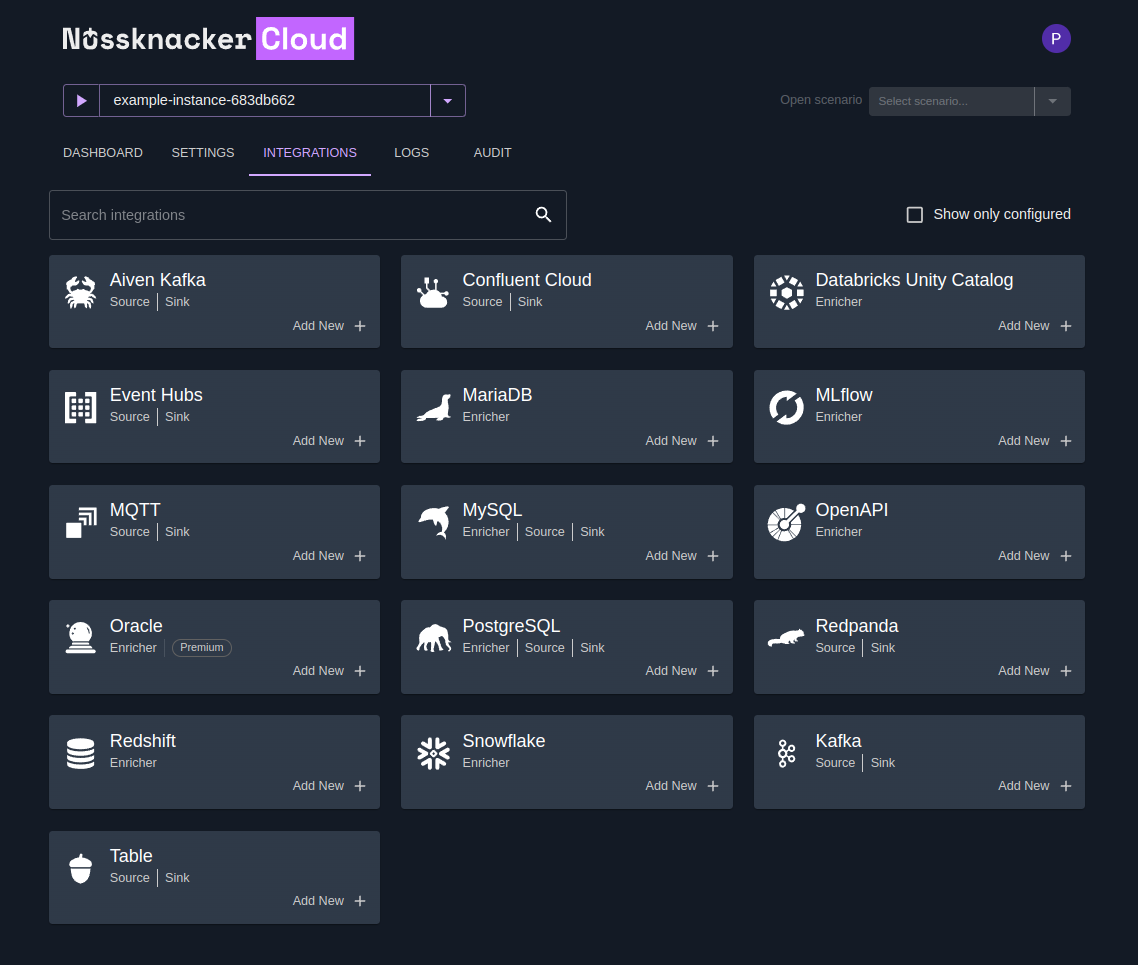Open the Audit tab
Viewport: 1138px width, 965px height.
point(493,152)
